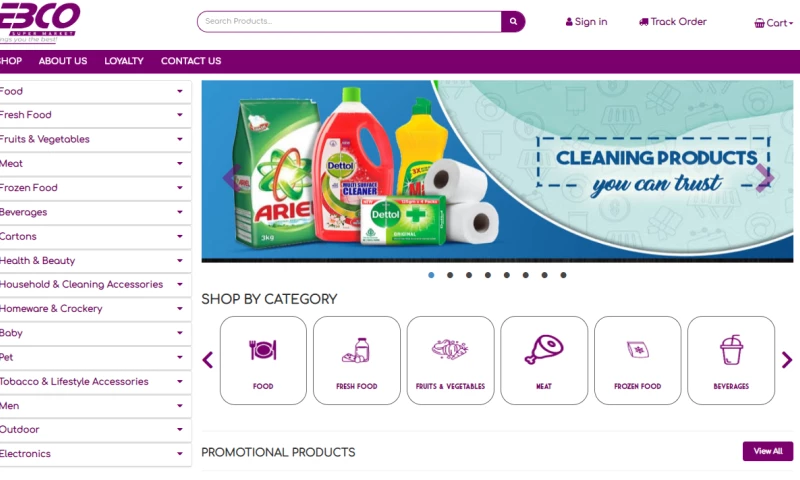Click View All promotional products button
The height and width of the screenshot is (480, 800).
(768, 451)
